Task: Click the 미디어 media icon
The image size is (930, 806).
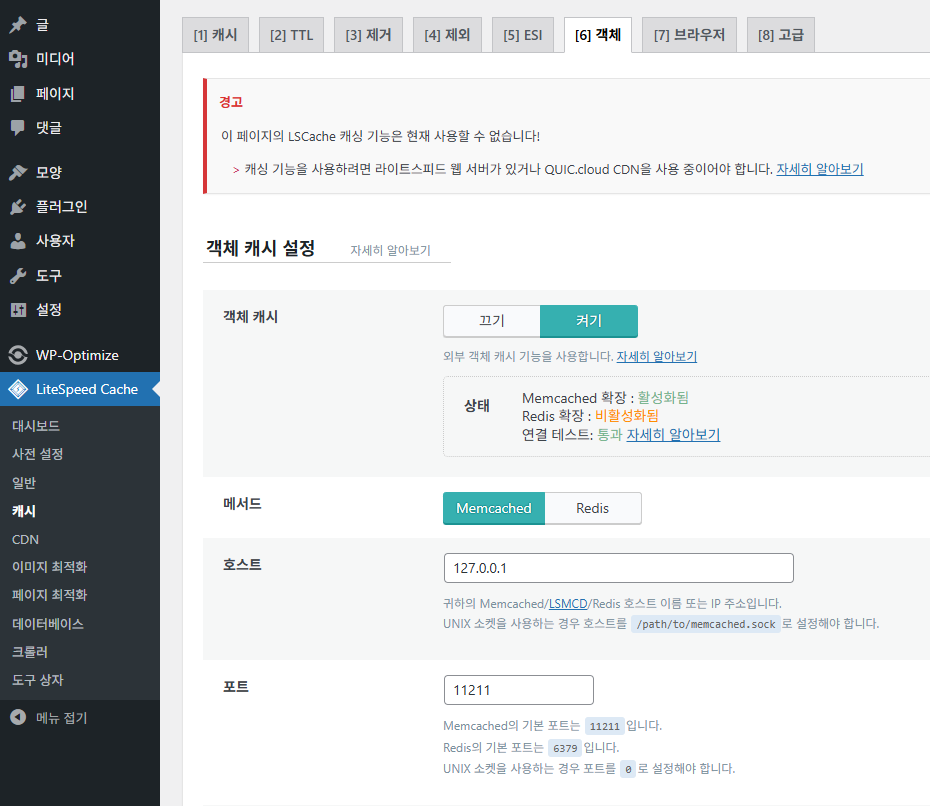Action: point(18,59)
